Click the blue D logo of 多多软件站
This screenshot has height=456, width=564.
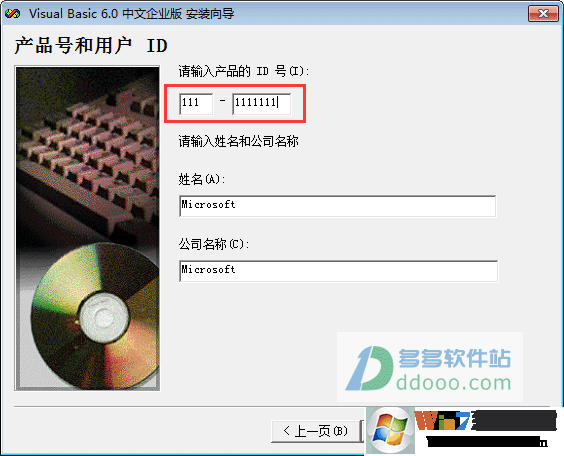coord(369,368)
